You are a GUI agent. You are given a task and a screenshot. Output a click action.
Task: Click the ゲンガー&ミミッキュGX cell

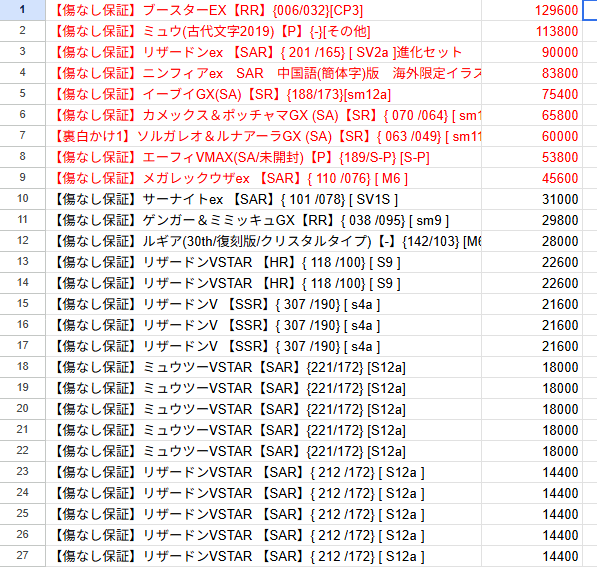(x=263, y=220)
